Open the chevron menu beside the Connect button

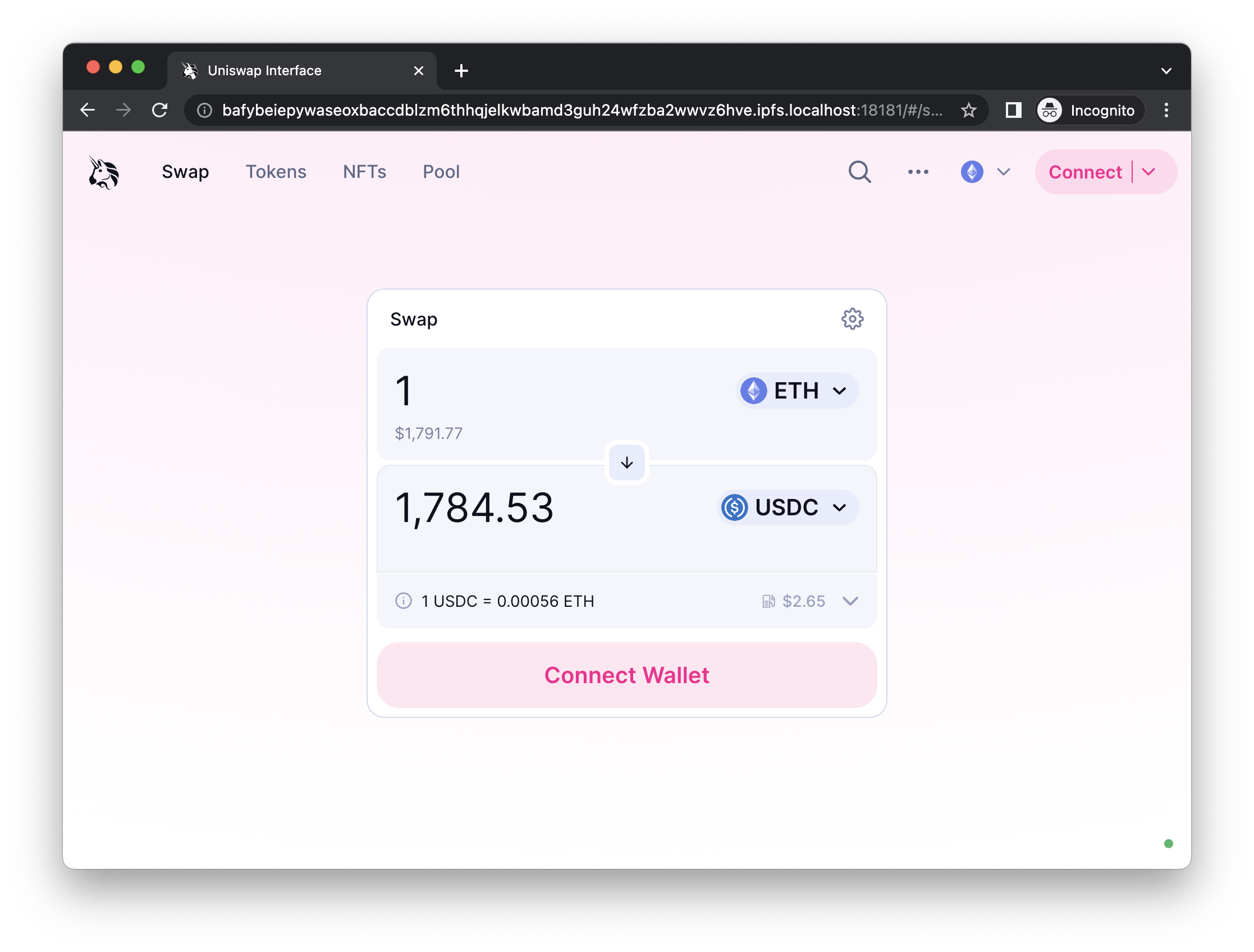point(1149,172)
